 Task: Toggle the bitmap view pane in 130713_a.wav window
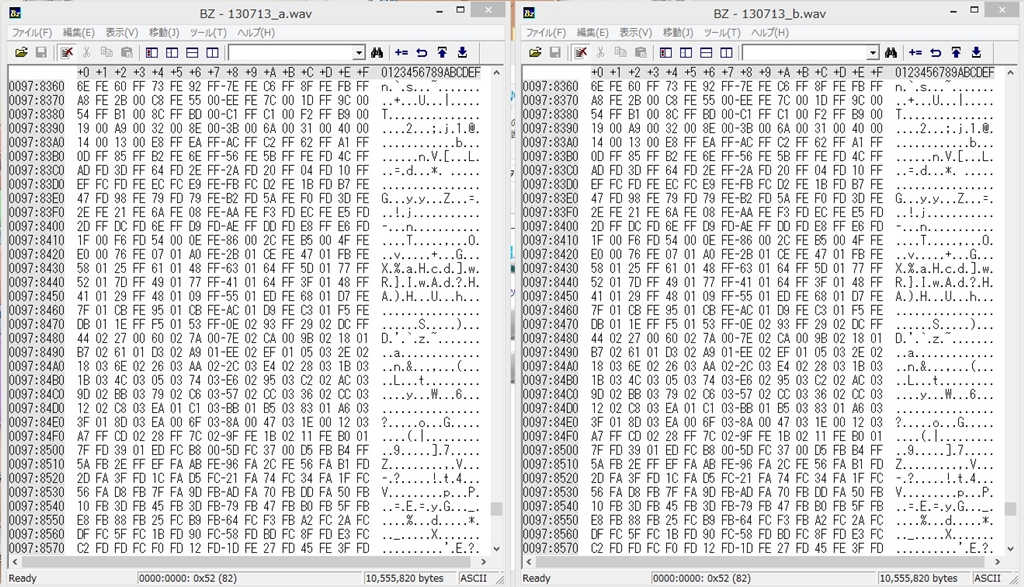pos(152,52)
